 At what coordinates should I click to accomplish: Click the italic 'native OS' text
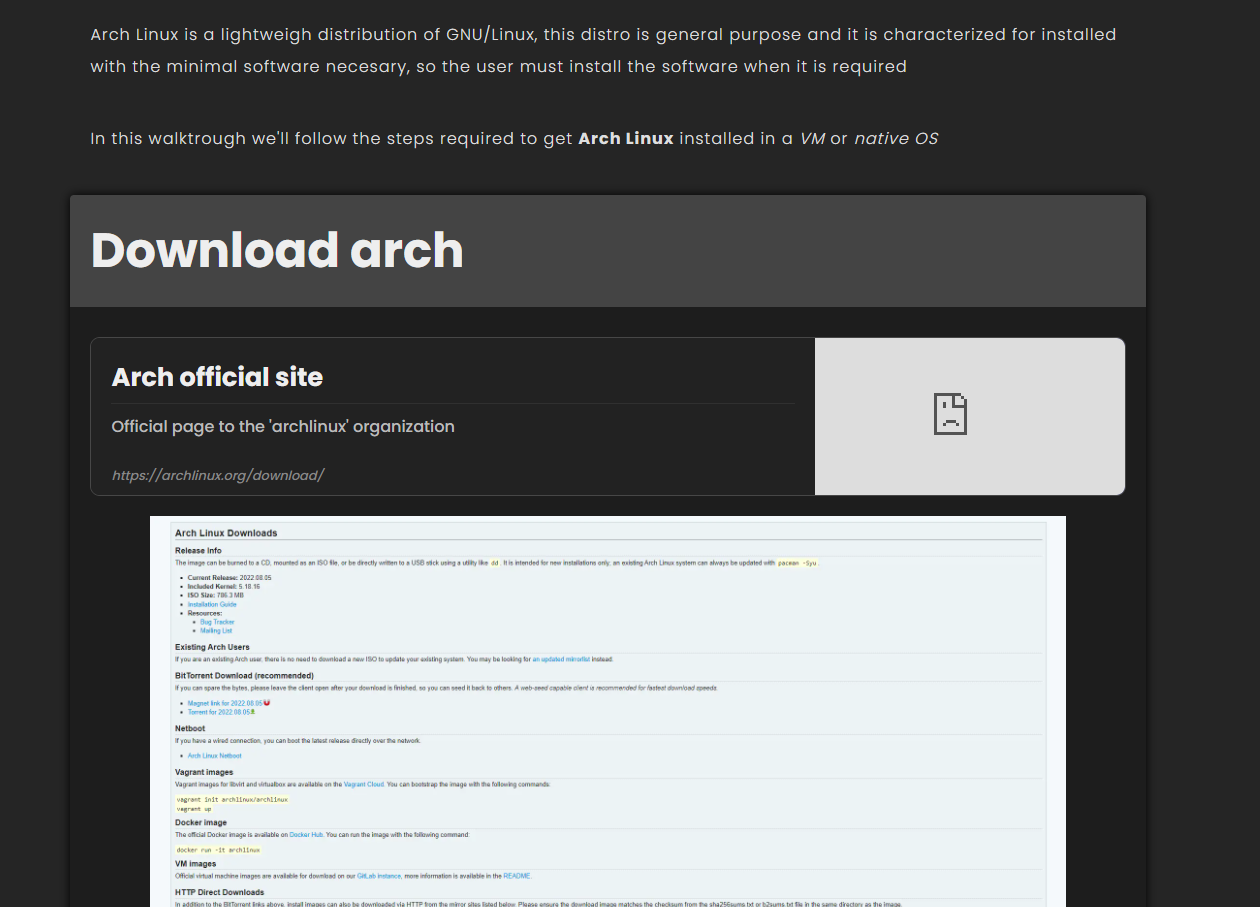(896, 138)
